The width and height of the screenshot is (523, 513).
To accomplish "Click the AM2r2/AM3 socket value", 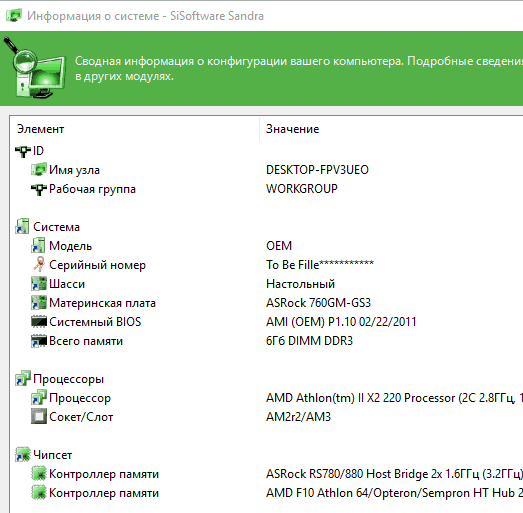I will (298, 417).
